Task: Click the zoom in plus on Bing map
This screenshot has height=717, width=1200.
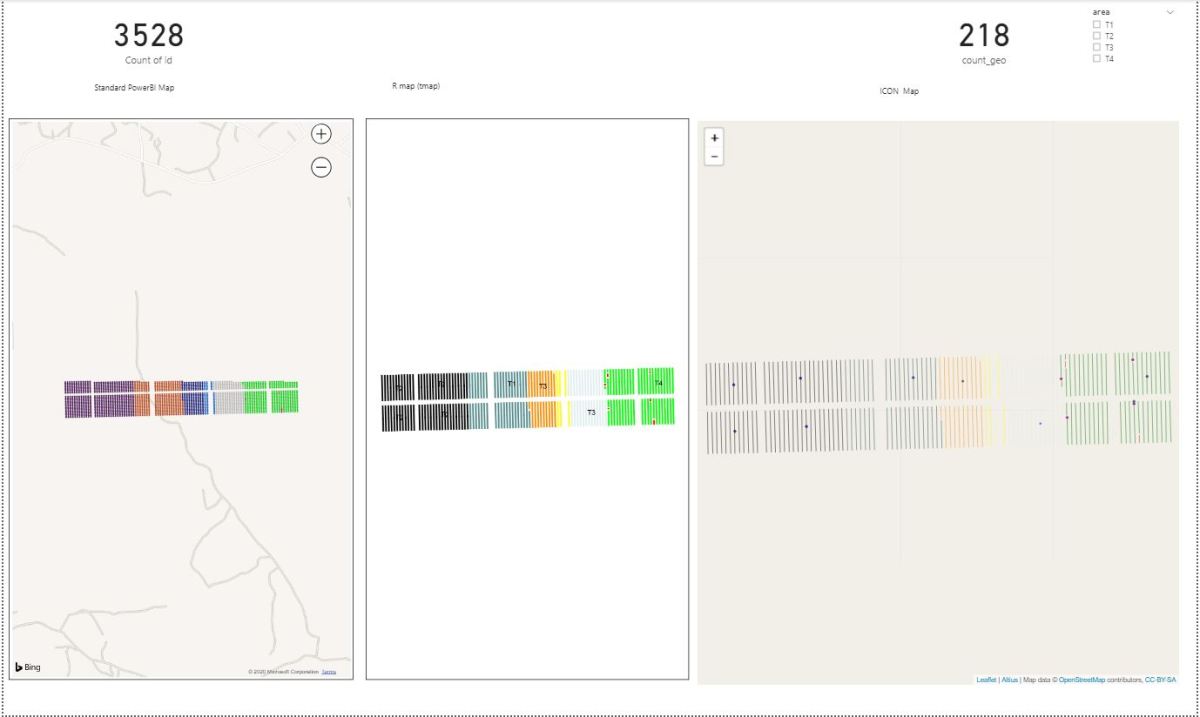Action: [320, 133]
